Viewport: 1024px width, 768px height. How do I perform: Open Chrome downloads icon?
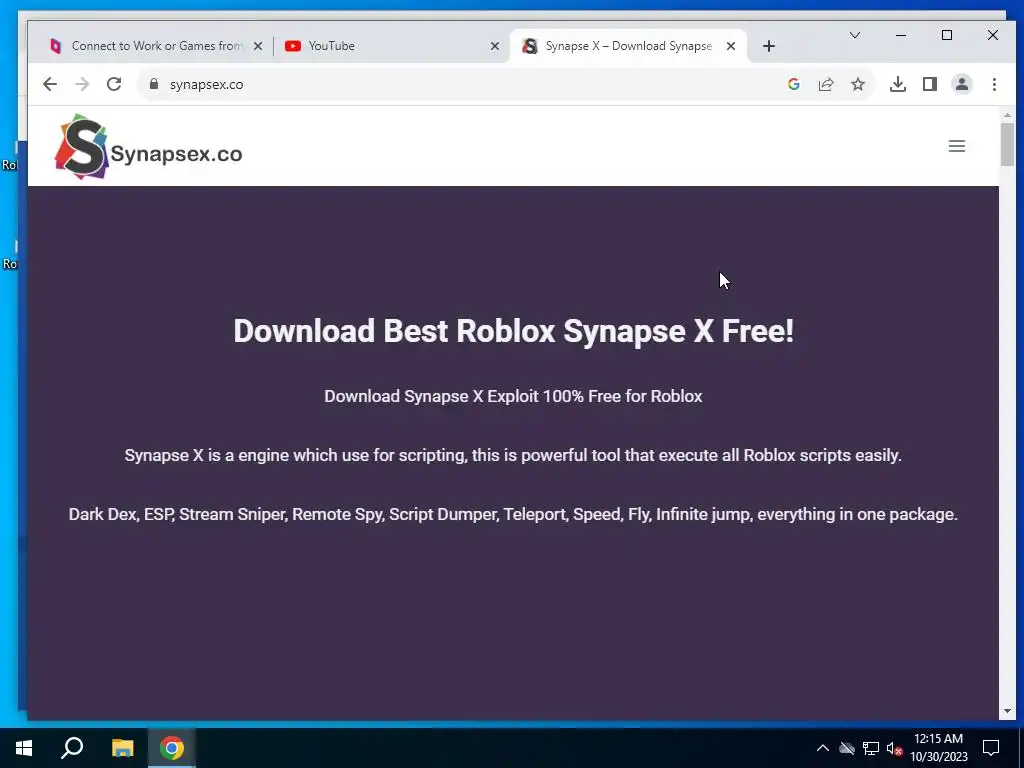tap(897, 84)
